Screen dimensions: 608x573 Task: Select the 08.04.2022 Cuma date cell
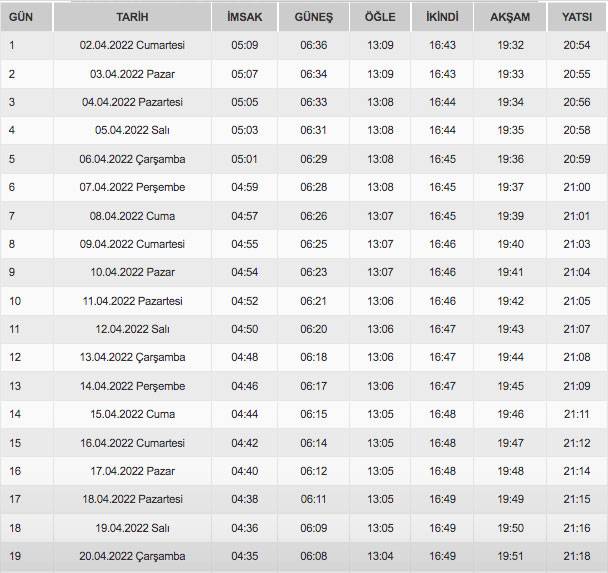pos(132,215)
